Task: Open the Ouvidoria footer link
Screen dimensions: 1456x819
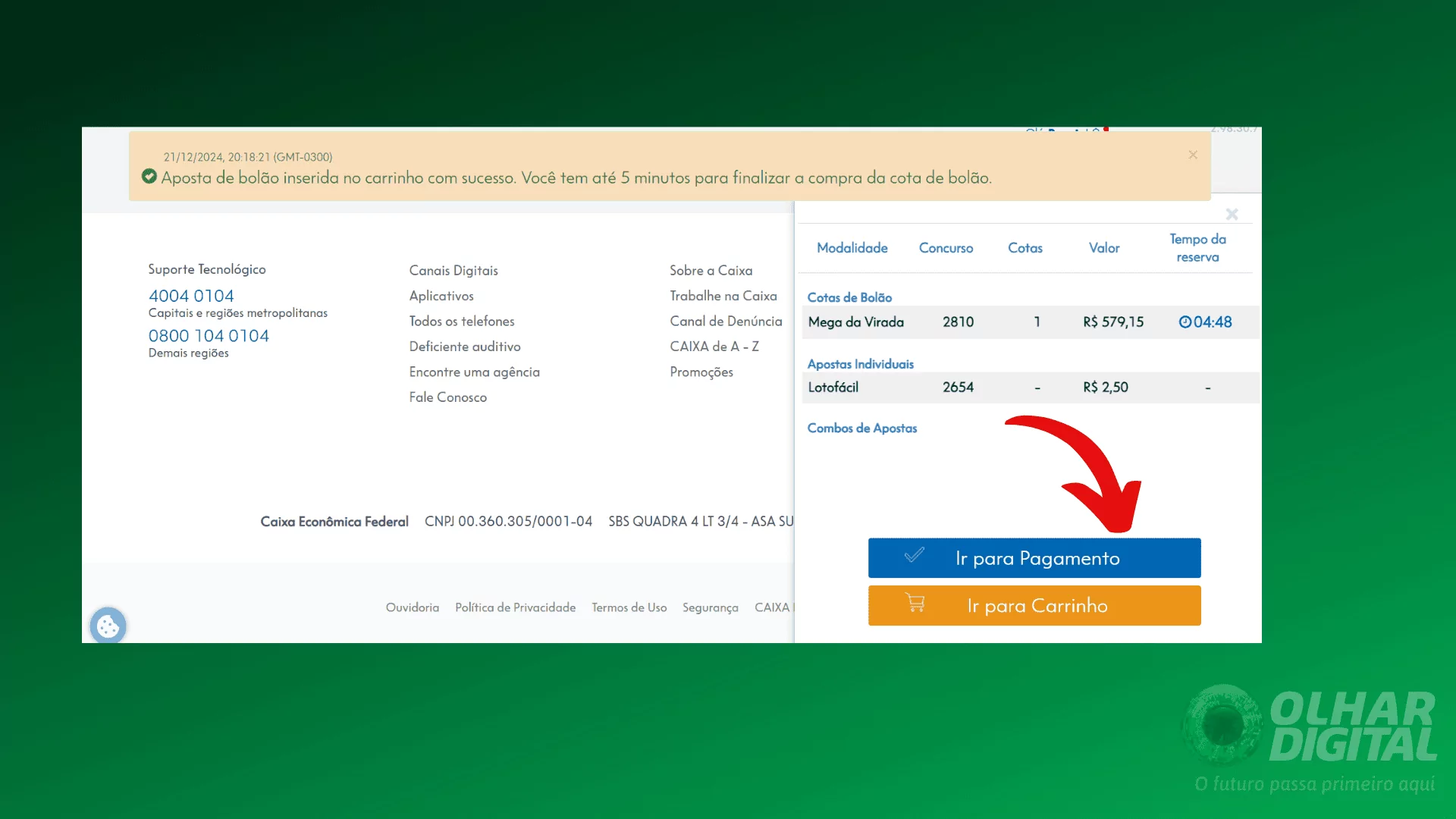Action: (413, 607)
